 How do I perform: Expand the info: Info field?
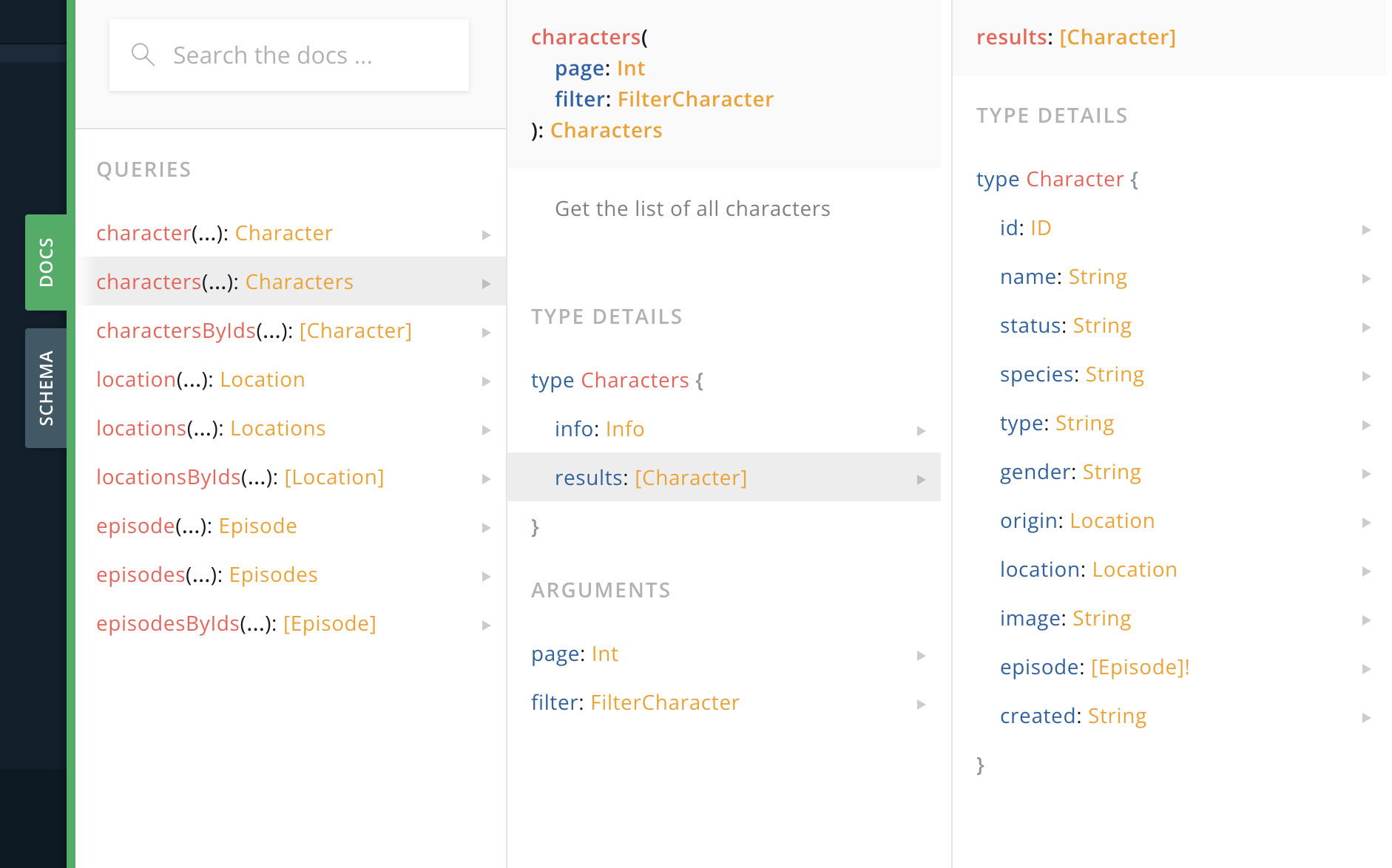(920, 430)
